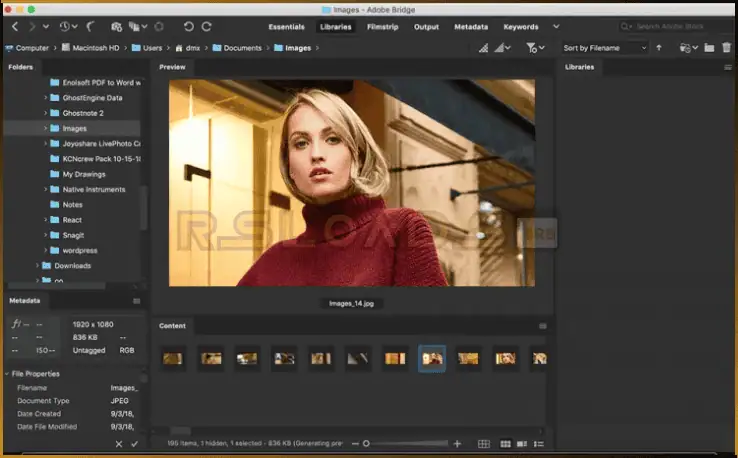Apply metadata changes with checkmark

[135, 444]
